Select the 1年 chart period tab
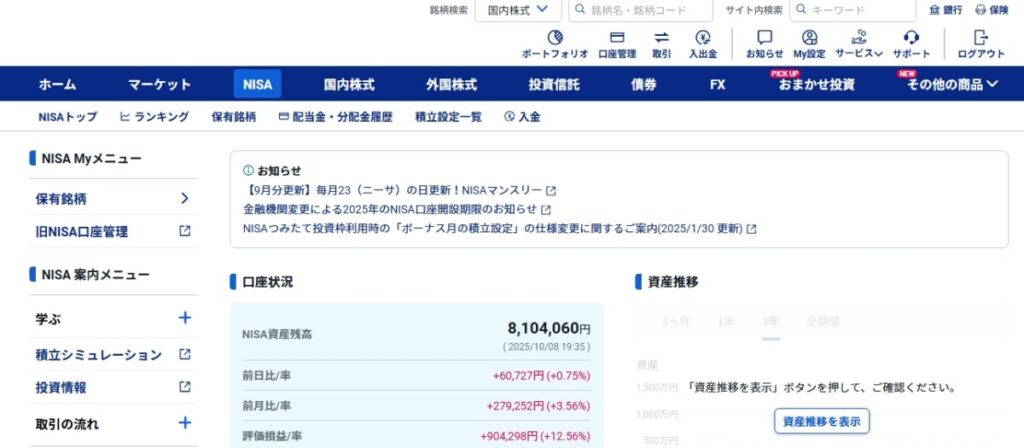Screen dimensions: 1024x448 click(725, 321)
